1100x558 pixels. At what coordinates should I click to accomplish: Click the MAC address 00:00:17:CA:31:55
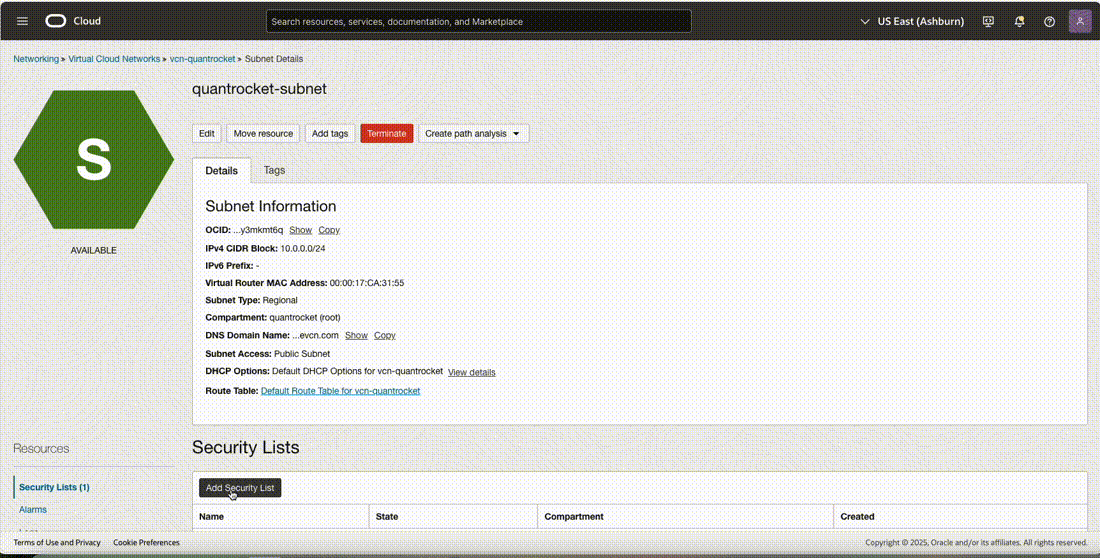click(367, 283)
